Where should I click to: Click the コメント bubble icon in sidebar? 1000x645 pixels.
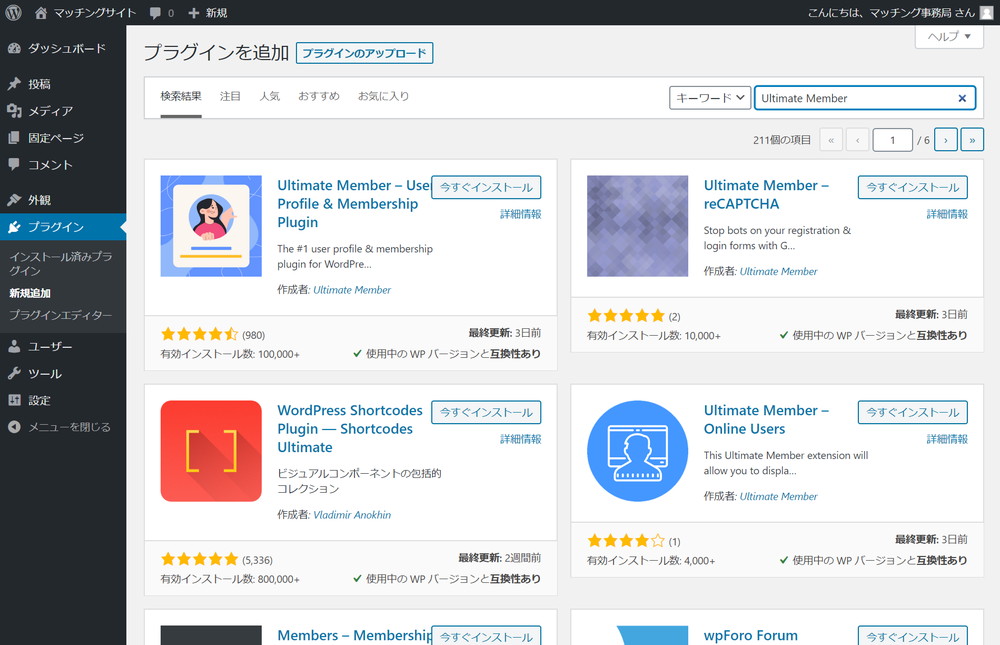click(x=14, y=165)
